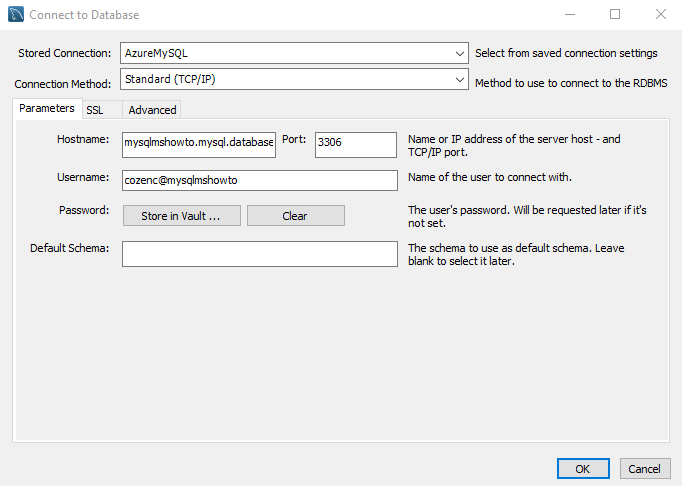Close the Connect to Database window

point(661,14)
